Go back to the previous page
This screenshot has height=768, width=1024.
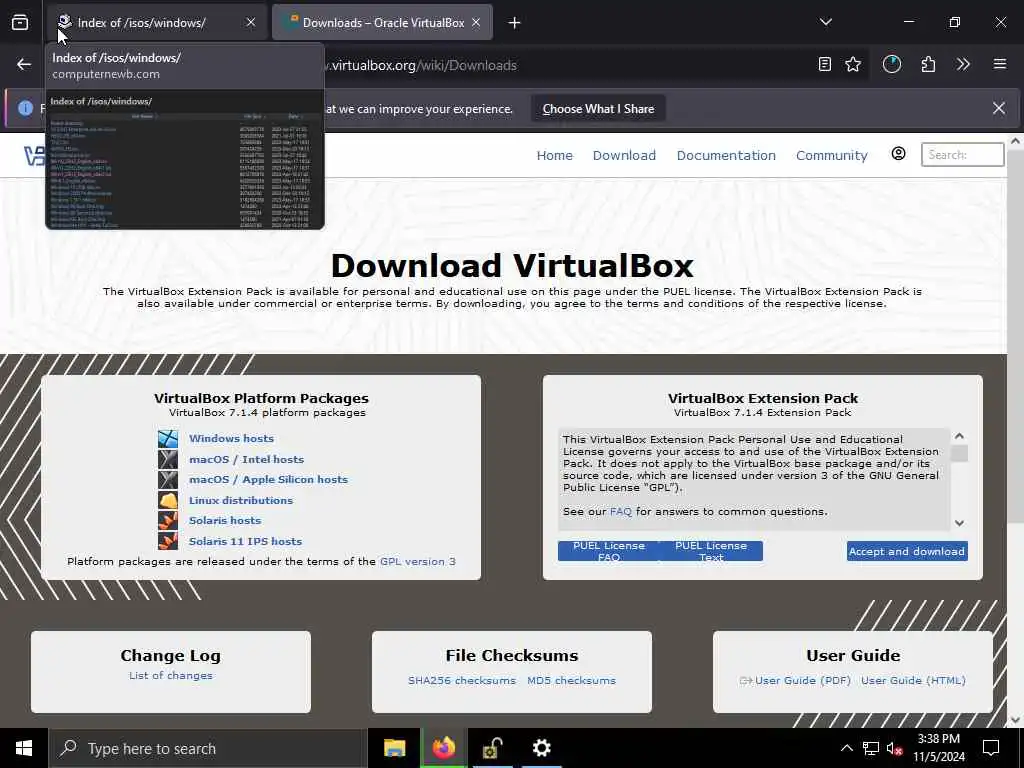[24, 64]
